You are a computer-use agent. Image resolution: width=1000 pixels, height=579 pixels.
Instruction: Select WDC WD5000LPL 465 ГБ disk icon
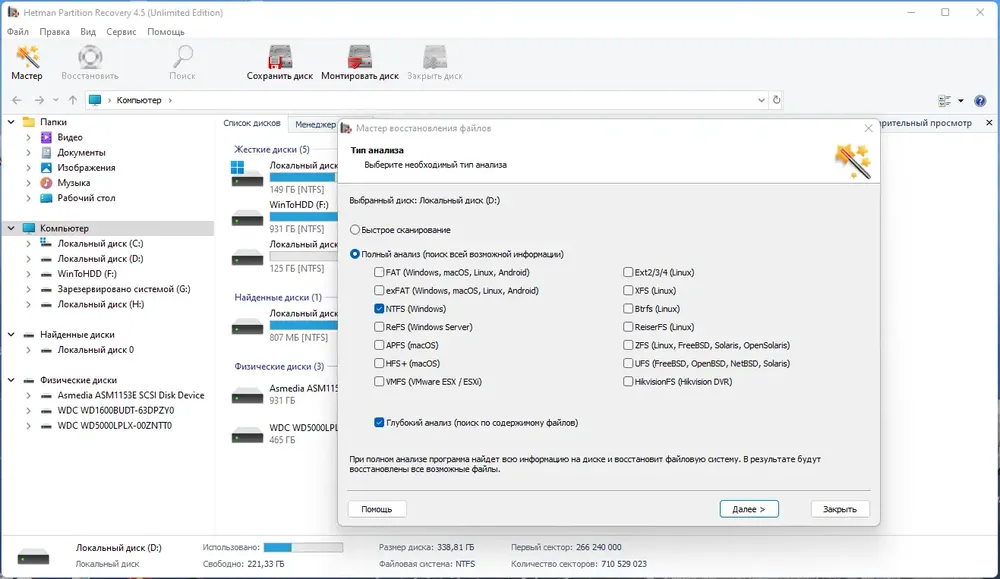click(247, 435)
